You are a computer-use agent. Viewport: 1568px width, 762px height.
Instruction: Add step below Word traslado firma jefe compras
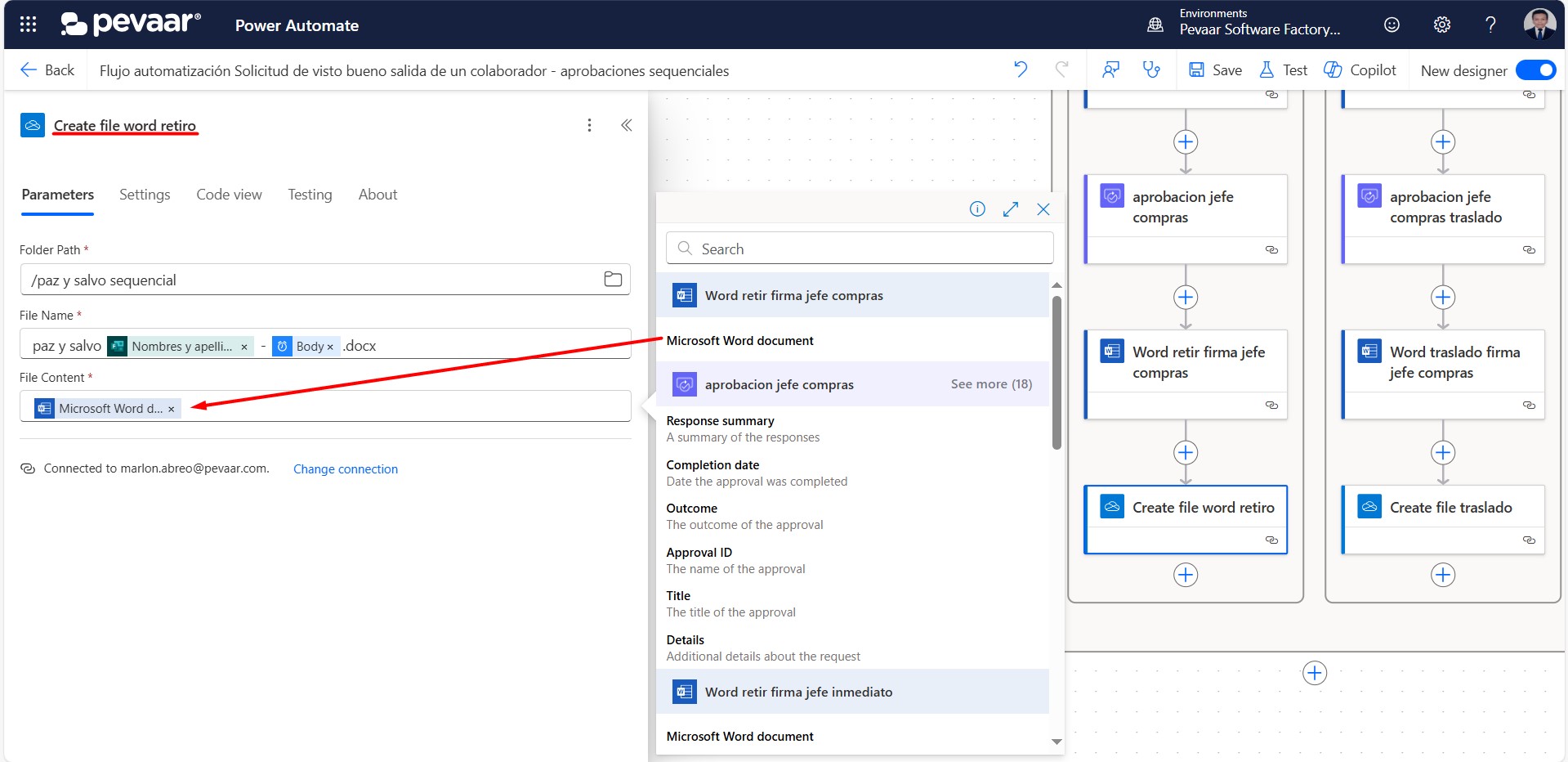click(x=1443, y=452)
